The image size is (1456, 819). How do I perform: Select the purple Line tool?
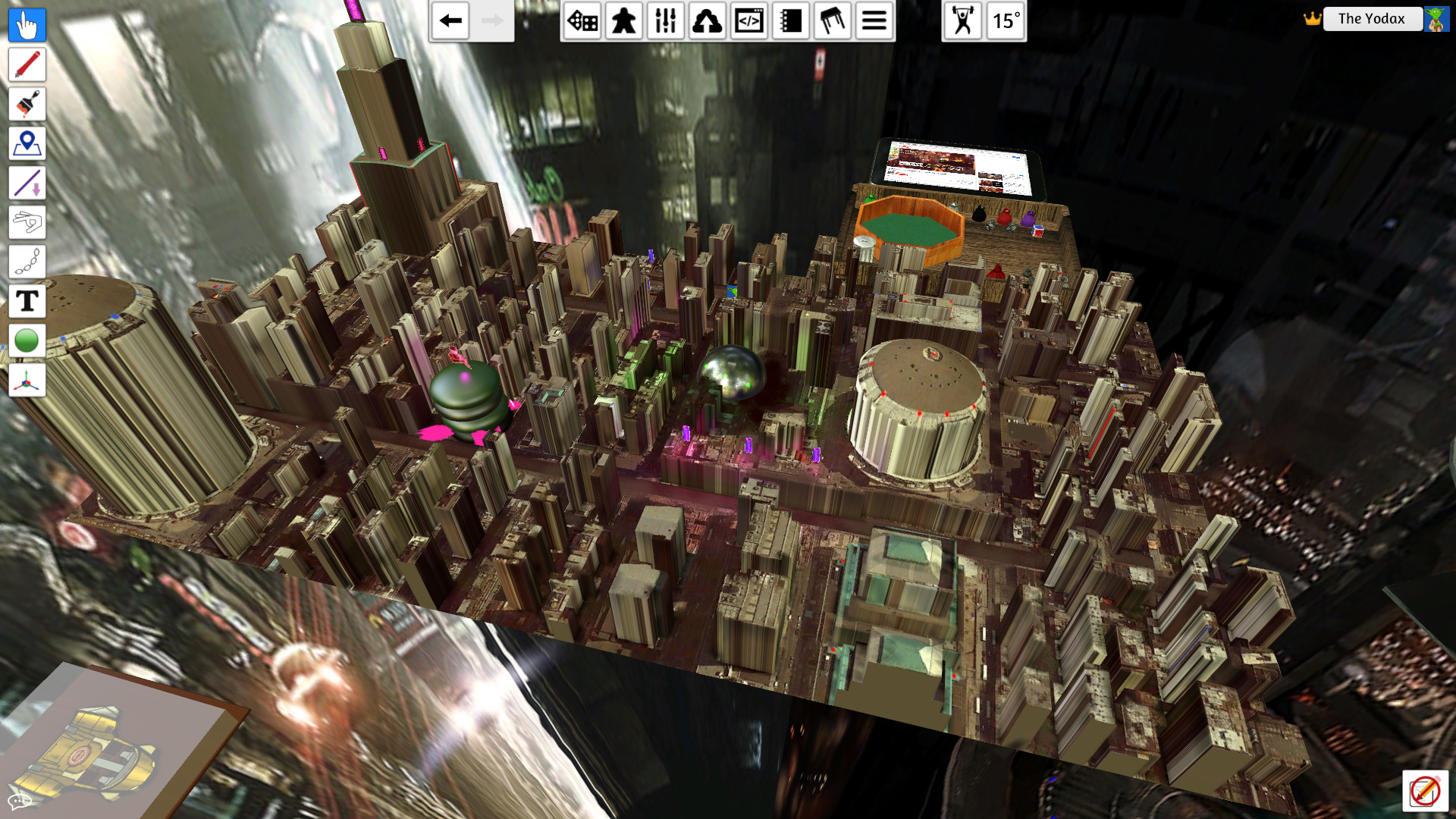tap(27, 183)
